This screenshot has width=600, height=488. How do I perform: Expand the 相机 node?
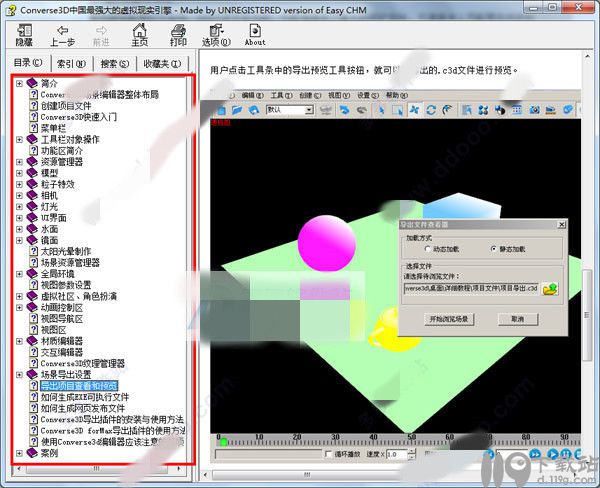tap(19, 196)
